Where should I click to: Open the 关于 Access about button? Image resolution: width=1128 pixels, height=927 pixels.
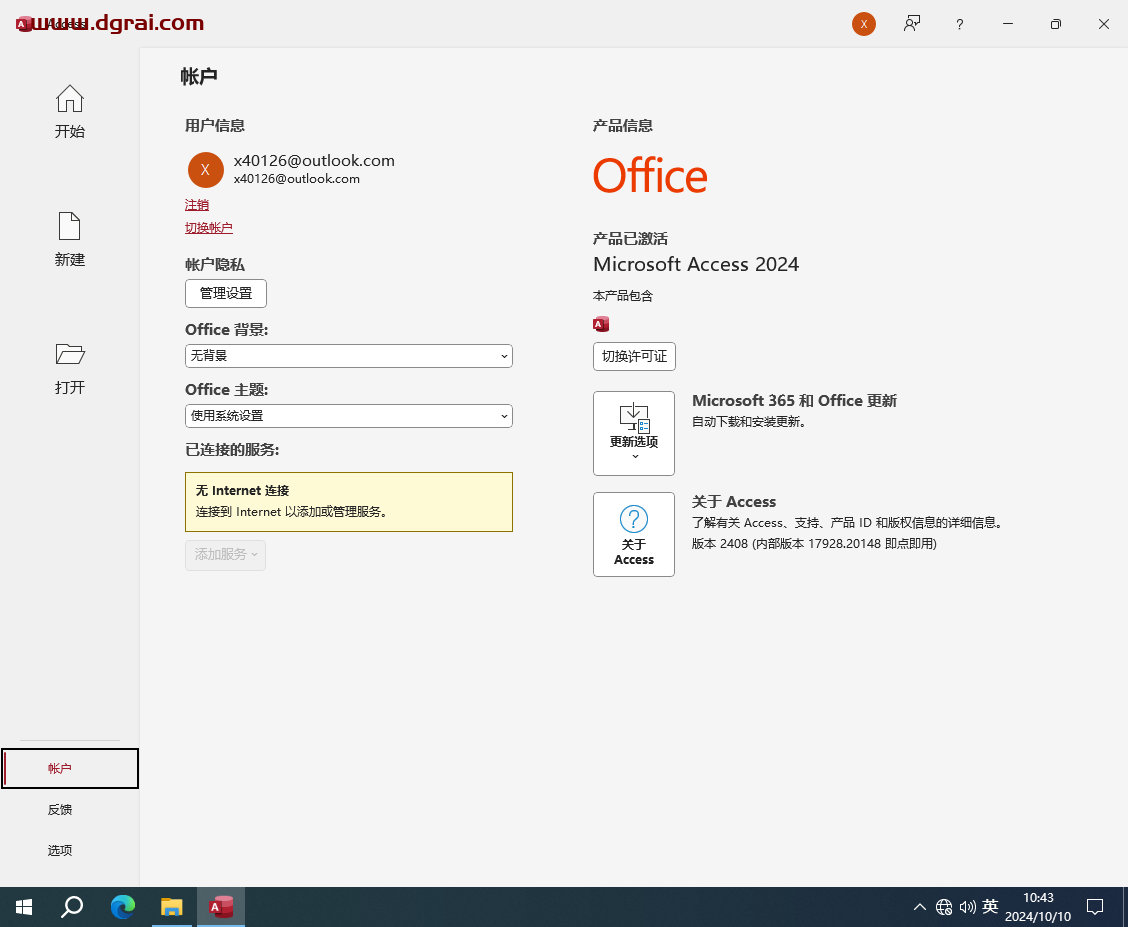634,534
